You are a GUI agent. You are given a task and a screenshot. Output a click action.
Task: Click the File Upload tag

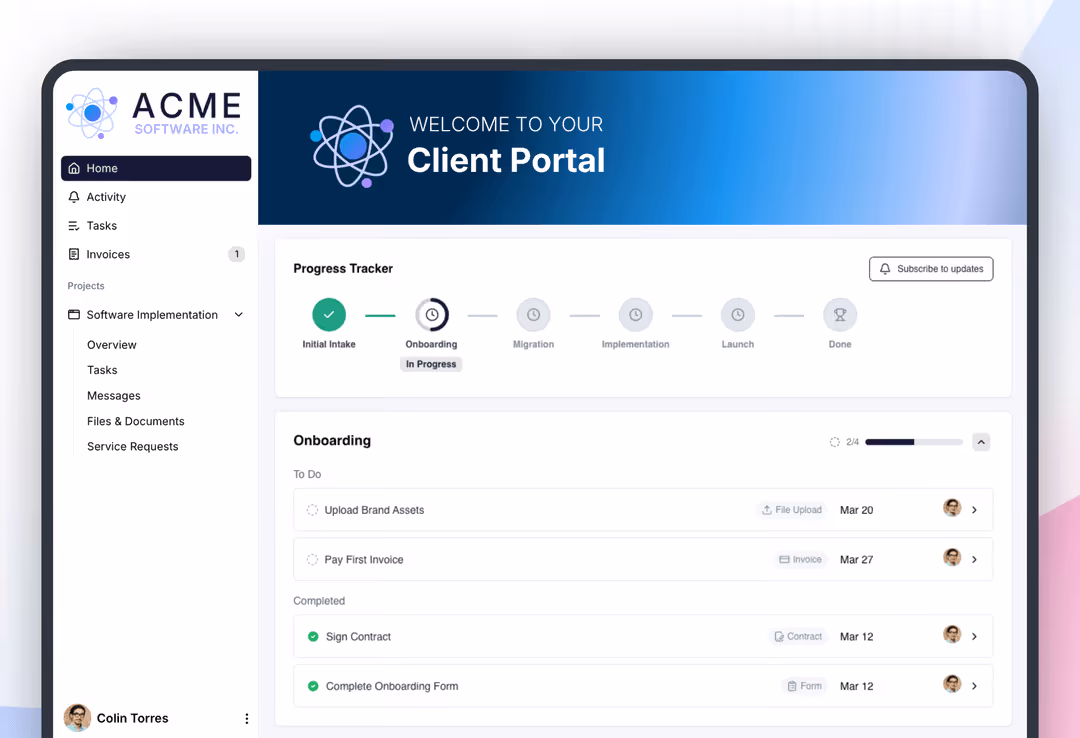pos(792,510)
